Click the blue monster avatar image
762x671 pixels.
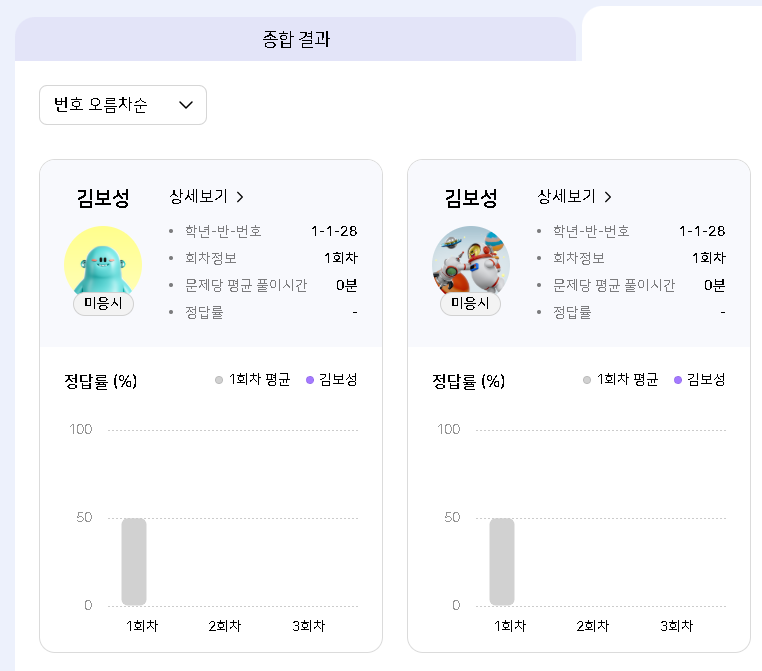click(102, 263)
